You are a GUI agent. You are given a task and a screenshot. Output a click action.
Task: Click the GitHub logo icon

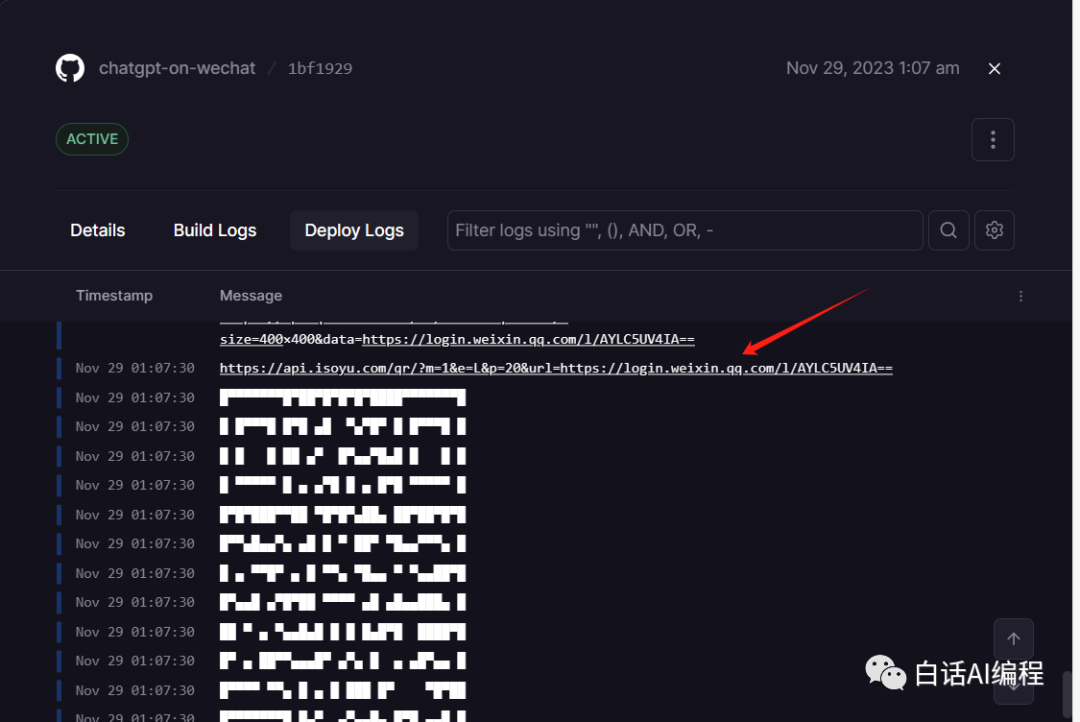click(x=70, y=68)
